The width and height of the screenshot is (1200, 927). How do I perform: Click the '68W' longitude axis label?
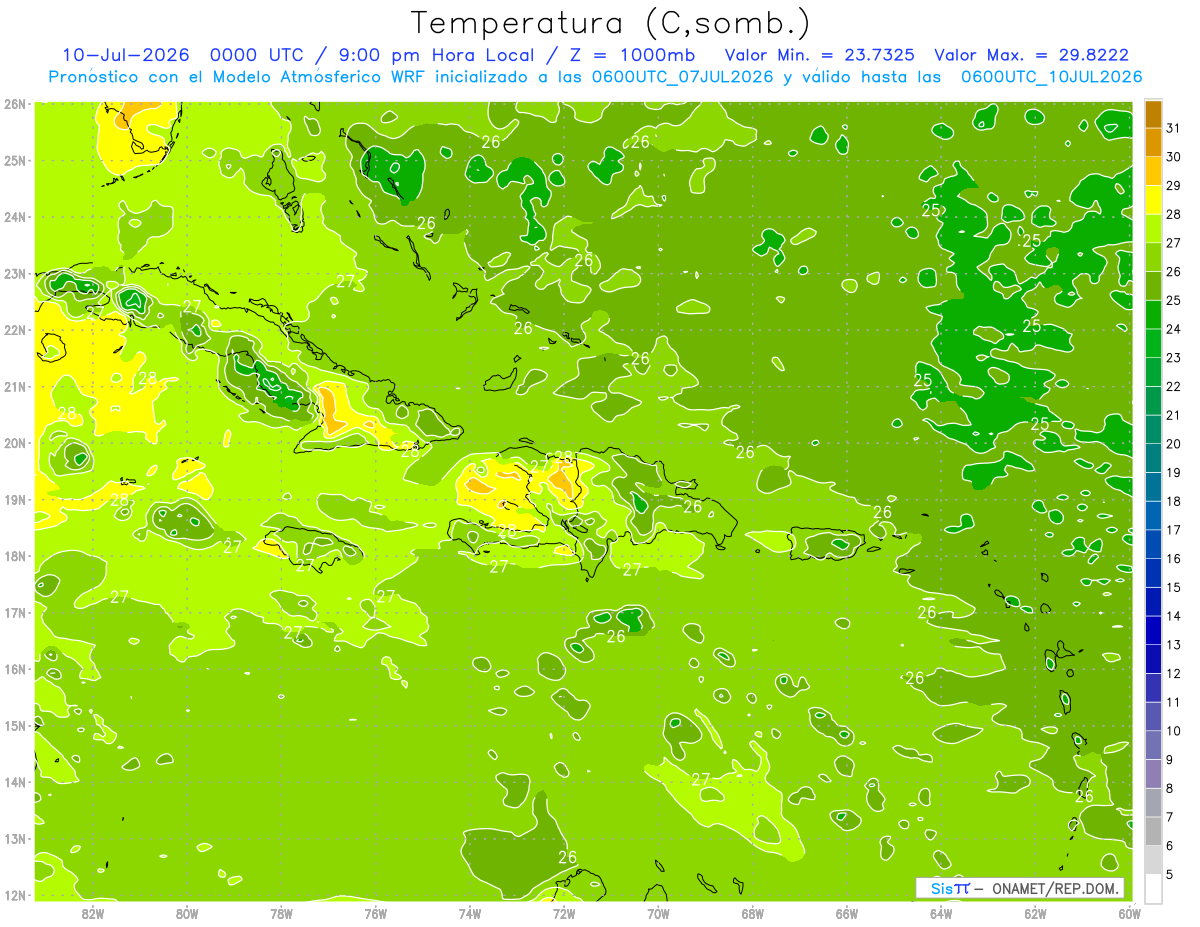(x=753, y=913)
